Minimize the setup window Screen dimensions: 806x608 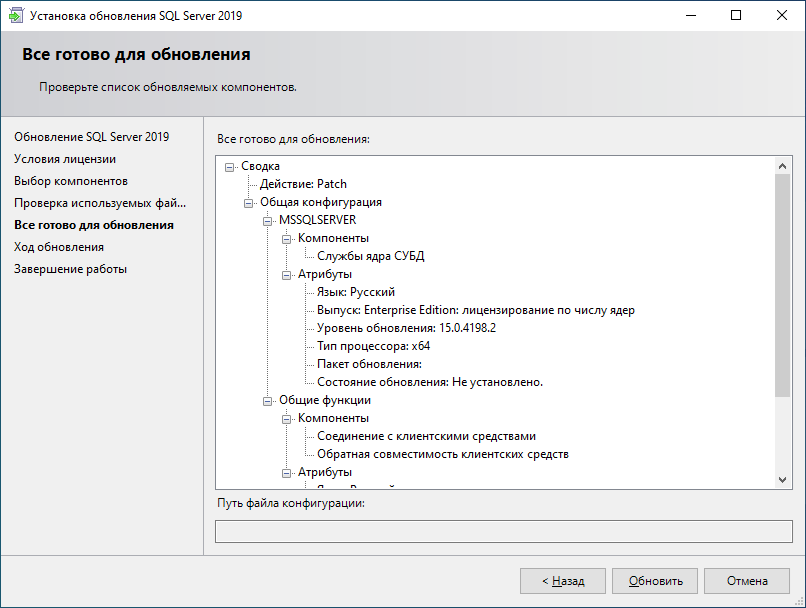(691, 15)
